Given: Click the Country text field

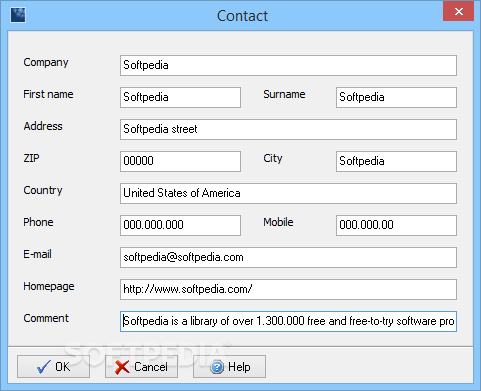Looking at the screenshot, I should click(288, 193).
